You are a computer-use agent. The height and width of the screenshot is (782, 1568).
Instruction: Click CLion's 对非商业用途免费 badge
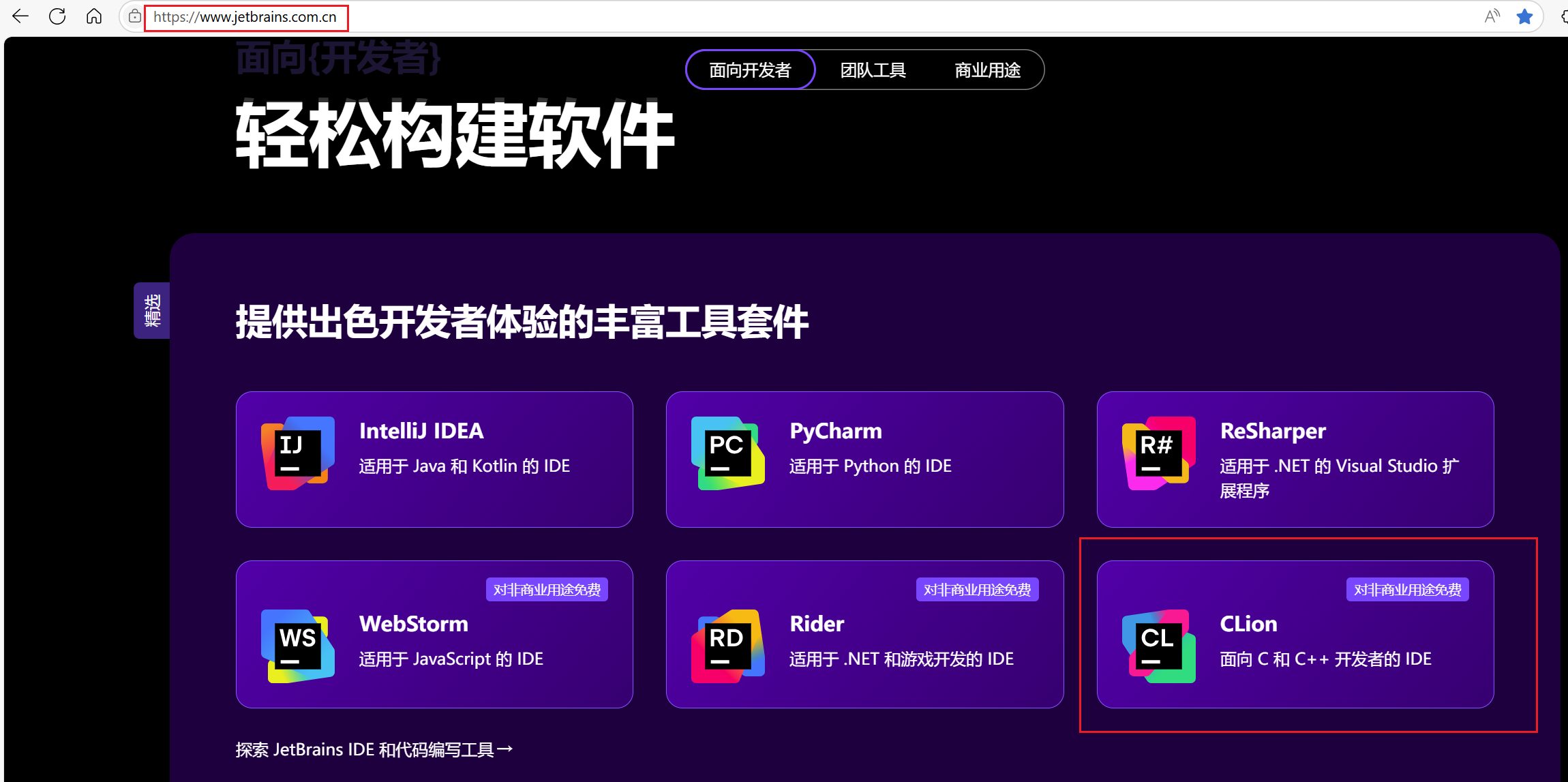[1407, 590]
